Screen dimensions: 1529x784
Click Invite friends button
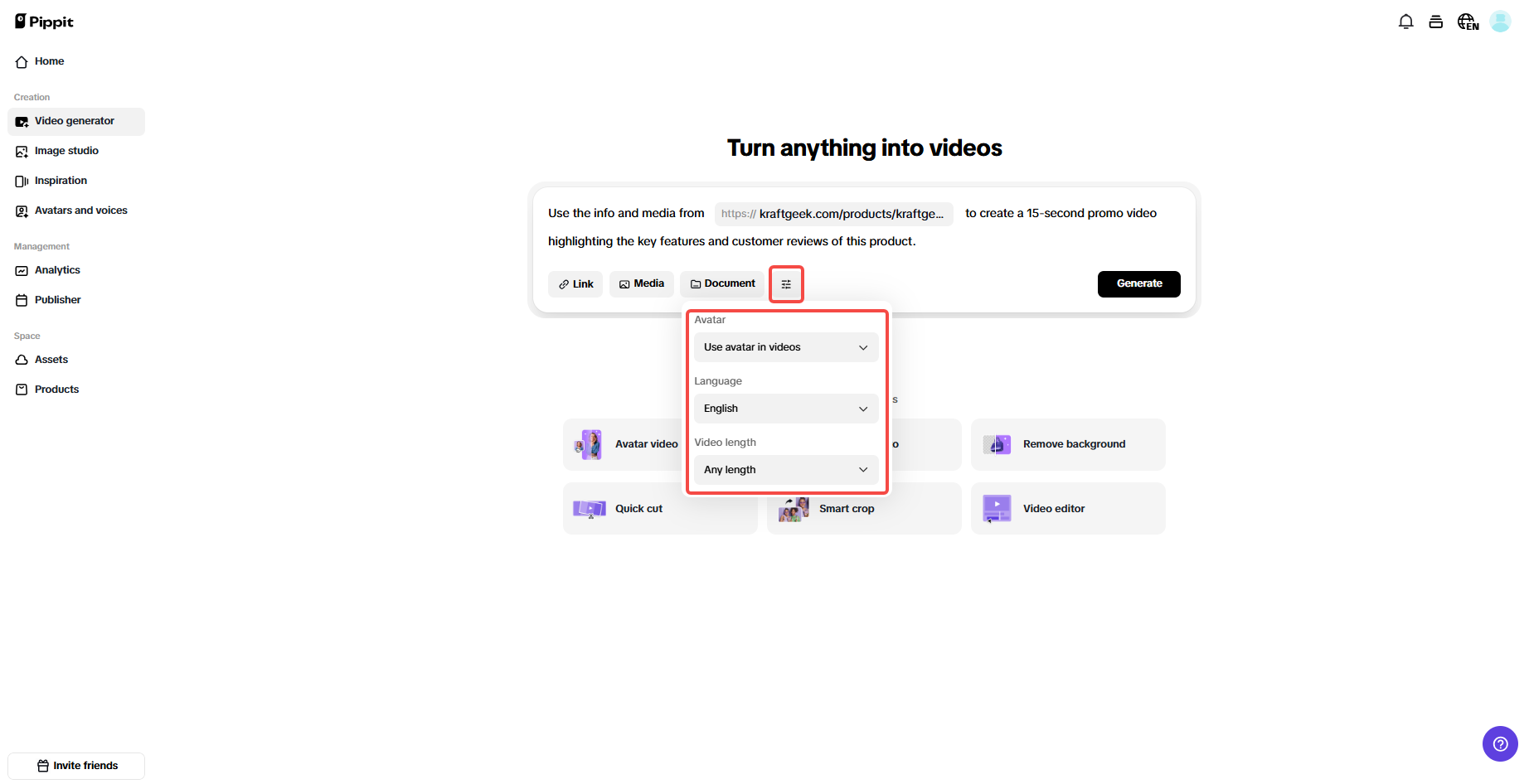click(76, 766)
